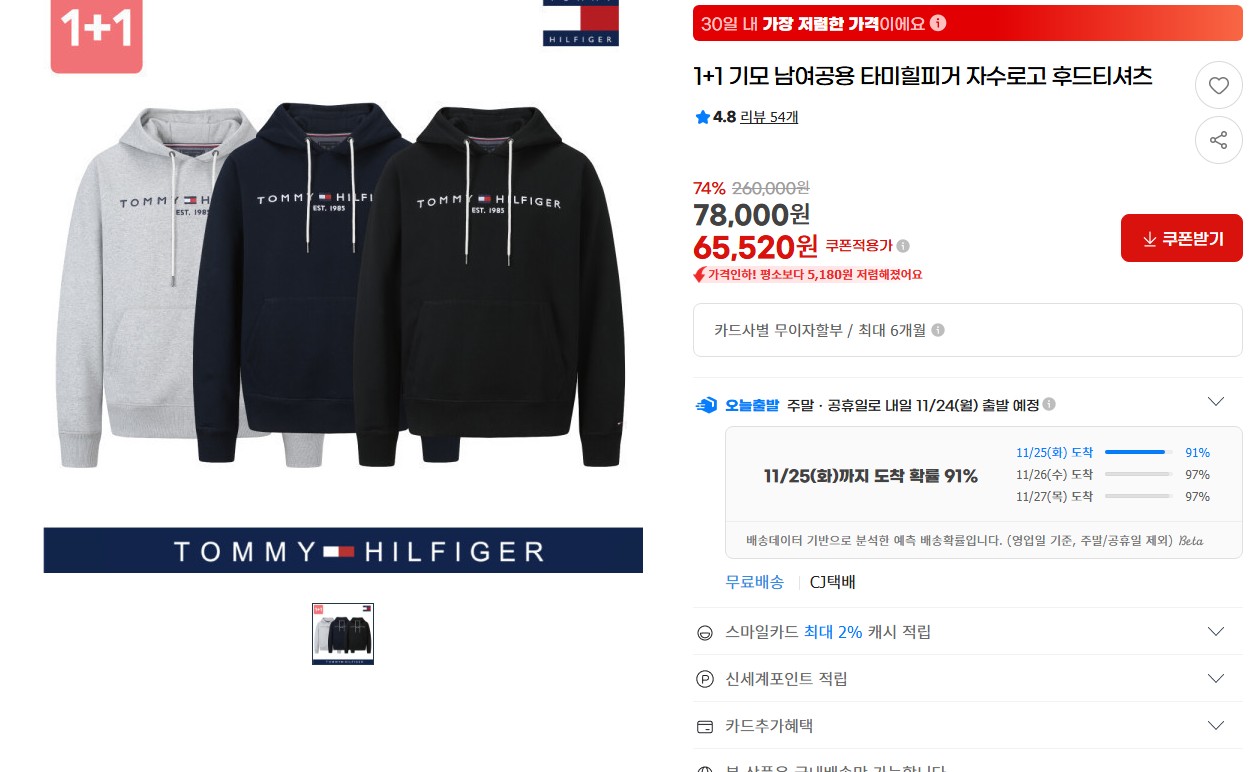Click the 무료배송 link
Viewport: 1258px width, 772px height.
[755, 582]
